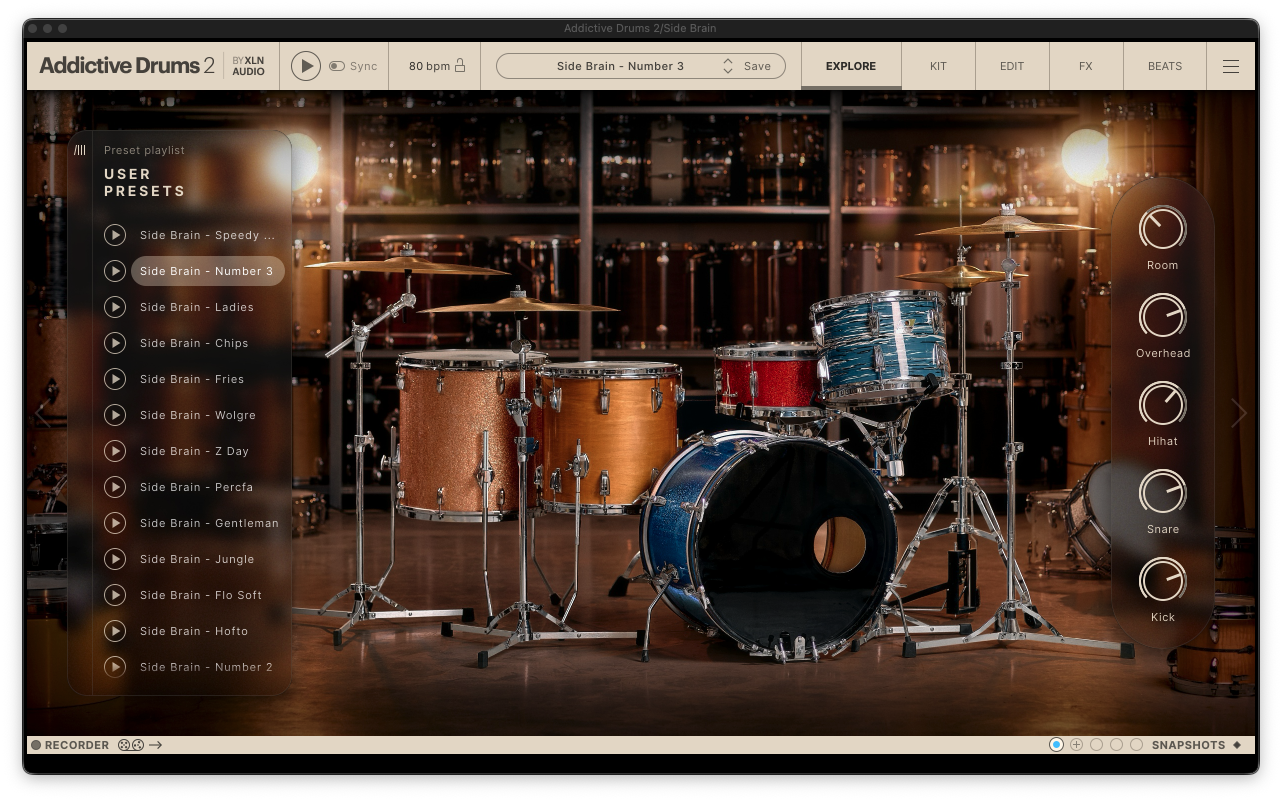
Task: Play the Side Brain - Number 2 preview
Action: pos(115,667)
